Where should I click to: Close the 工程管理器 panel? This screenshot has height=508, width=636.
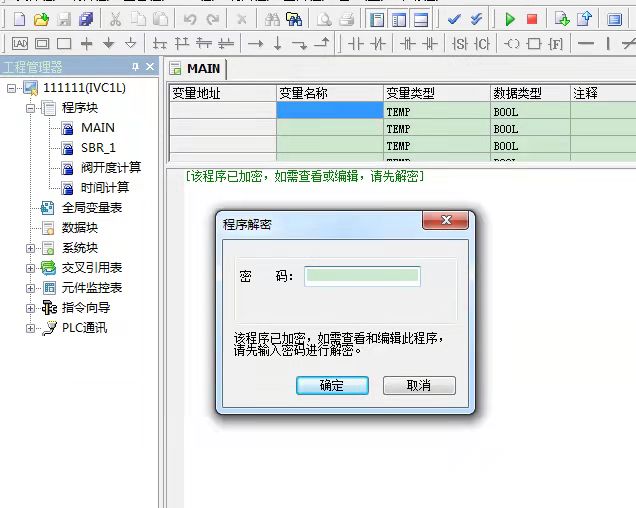(x=150, y=67)
